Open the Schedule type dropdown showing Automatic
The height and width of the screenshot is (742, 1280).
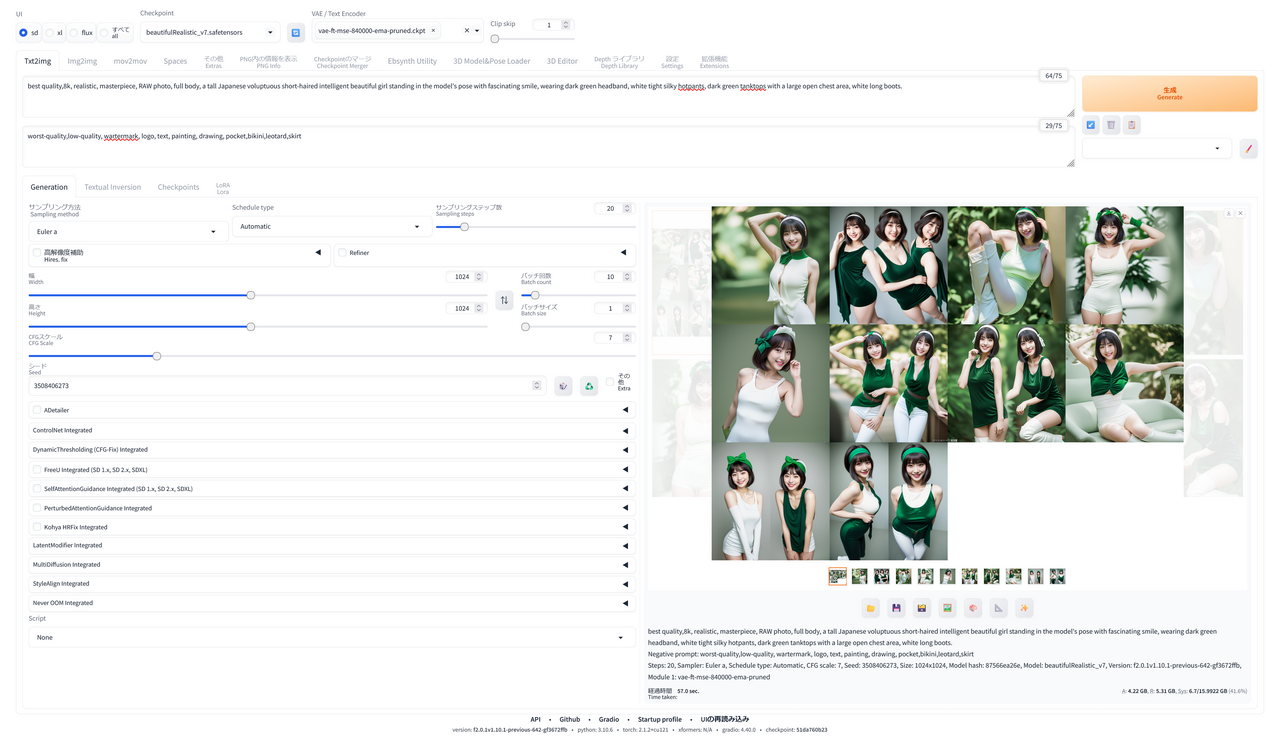point(331,226)
